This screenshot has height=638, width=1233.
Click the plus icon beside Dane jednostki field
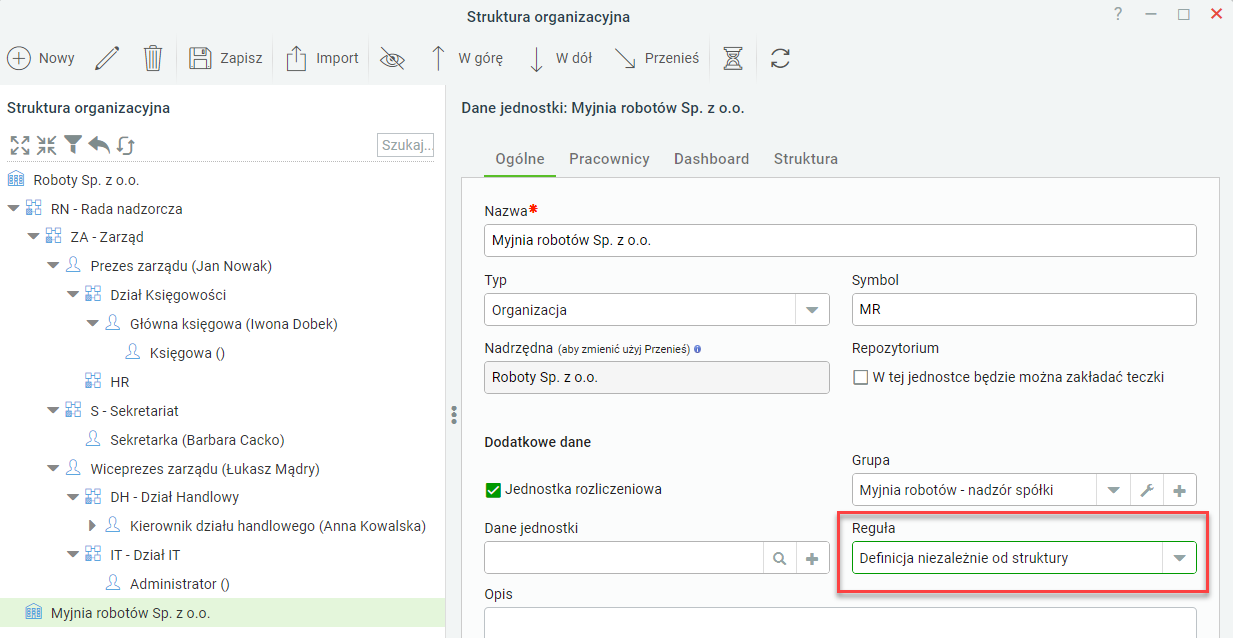pyautogui.click(x=813, y=558)
